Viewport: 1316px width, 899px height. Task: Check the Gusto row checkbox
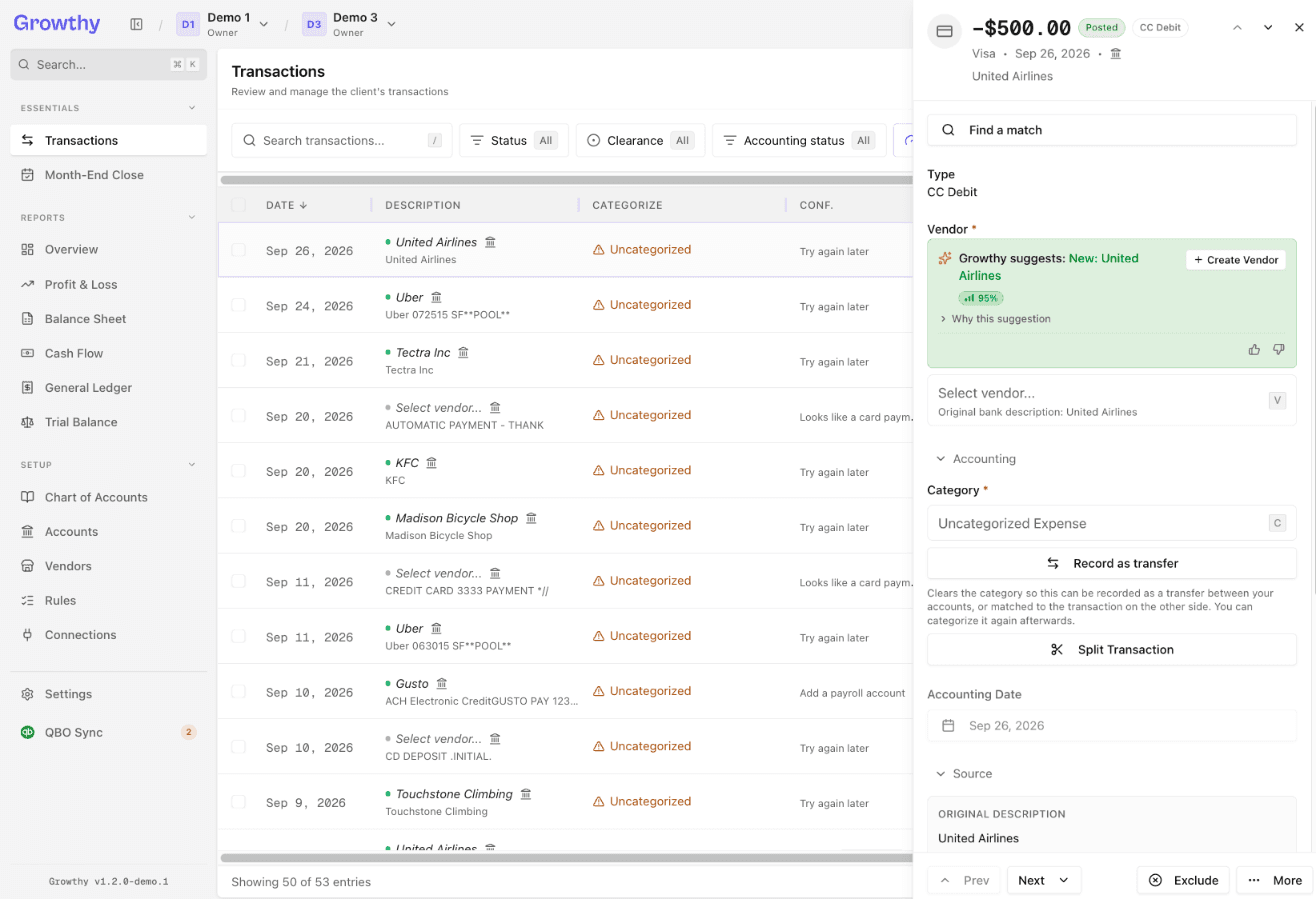pos(238,692)
